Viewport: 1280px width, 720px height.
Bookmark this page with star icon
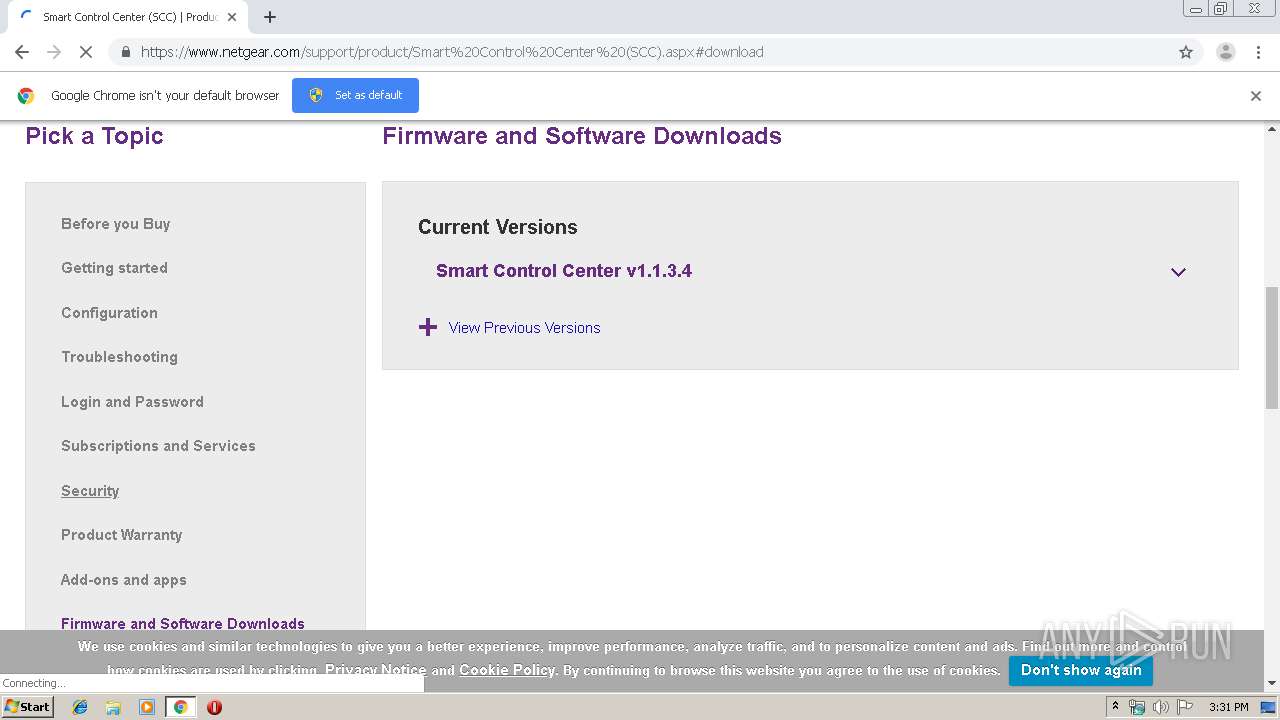[x=1186, y=52]
